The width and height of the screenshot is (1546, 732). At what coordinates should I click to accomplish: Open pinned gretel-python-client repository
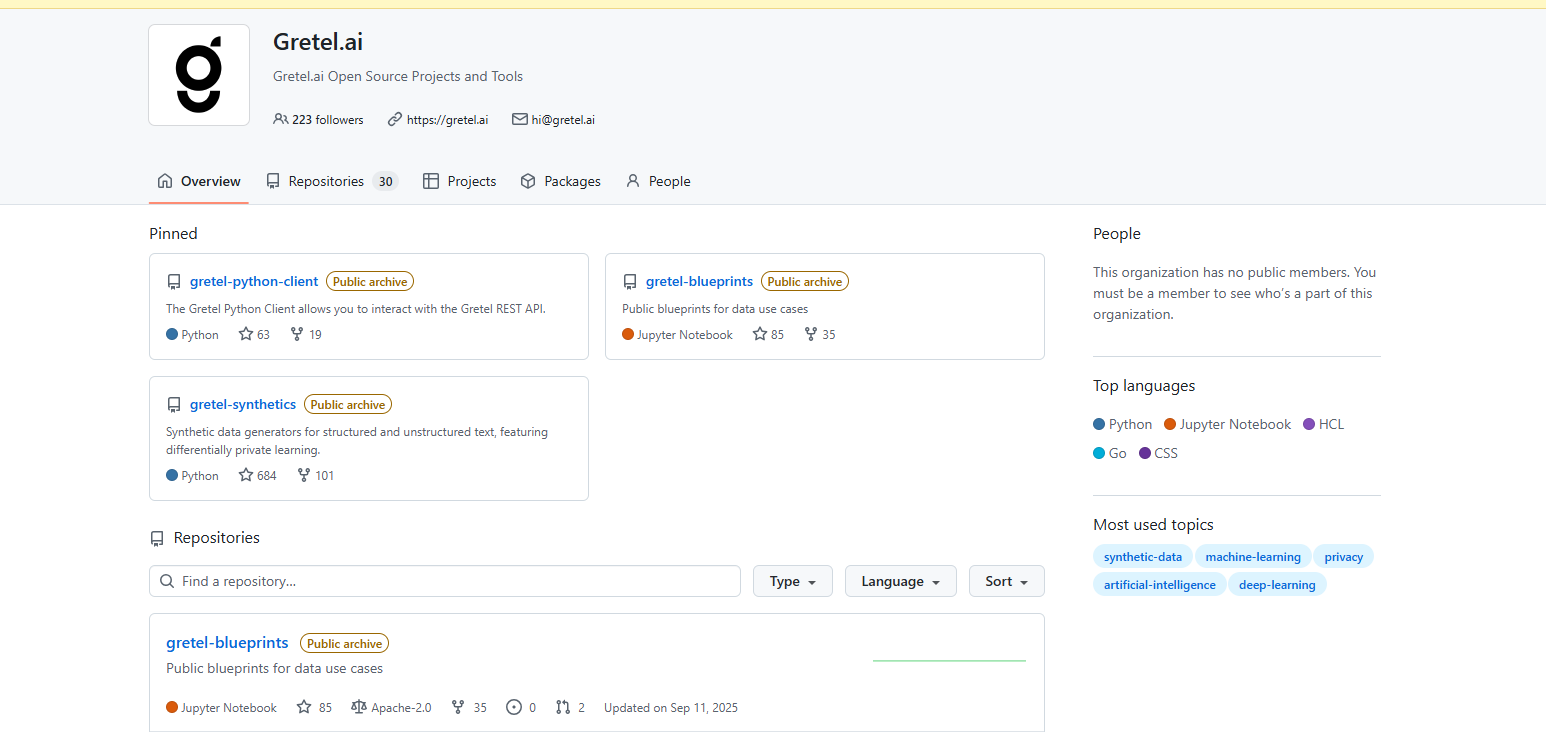point(254,281)
